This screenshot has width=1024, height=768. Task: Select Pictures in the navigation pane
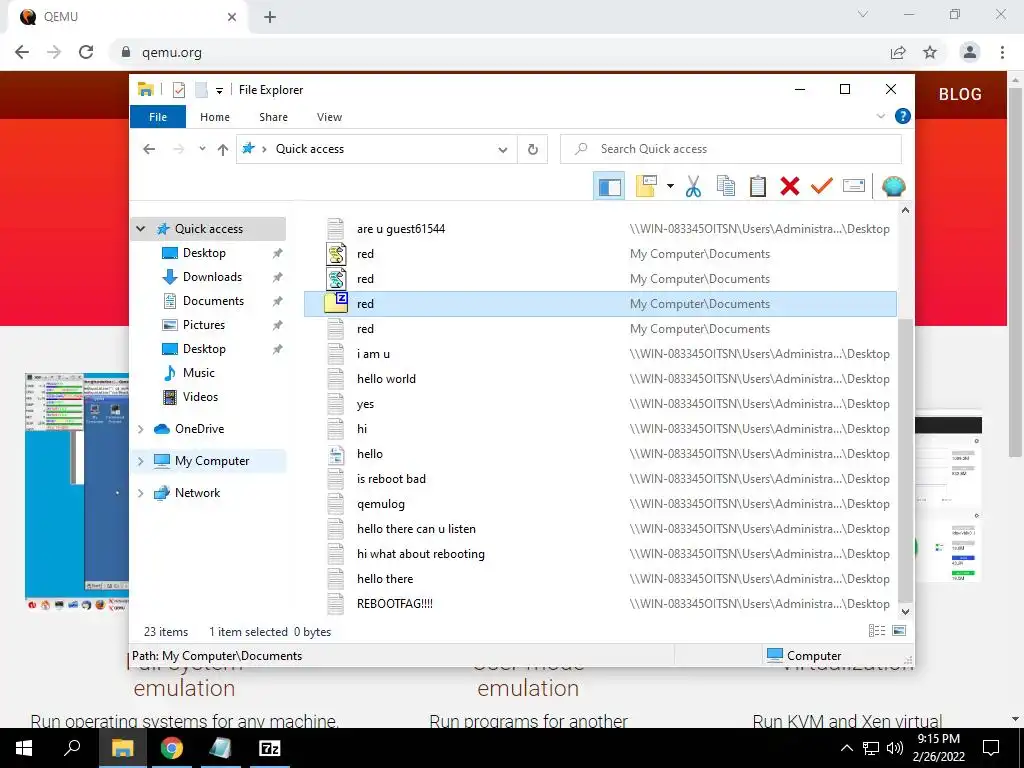(203, 325)
